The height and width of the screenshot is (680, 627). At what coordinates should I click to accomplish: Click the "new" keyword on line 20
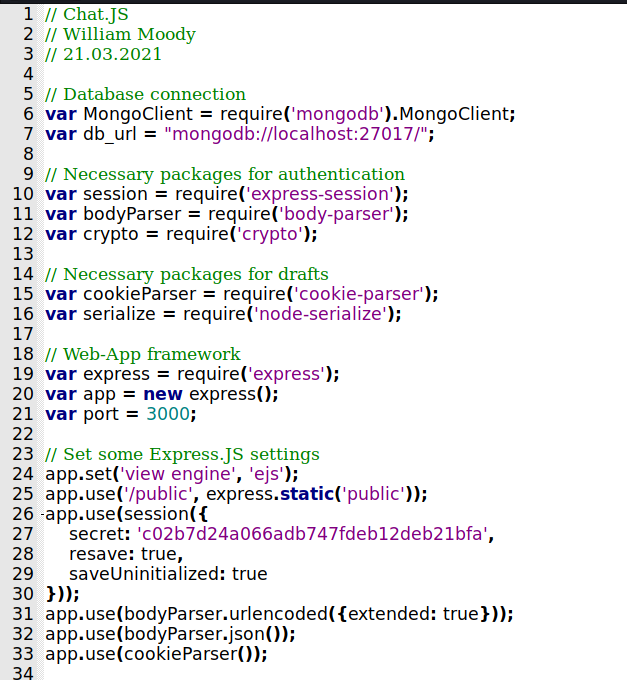(163, 394)
